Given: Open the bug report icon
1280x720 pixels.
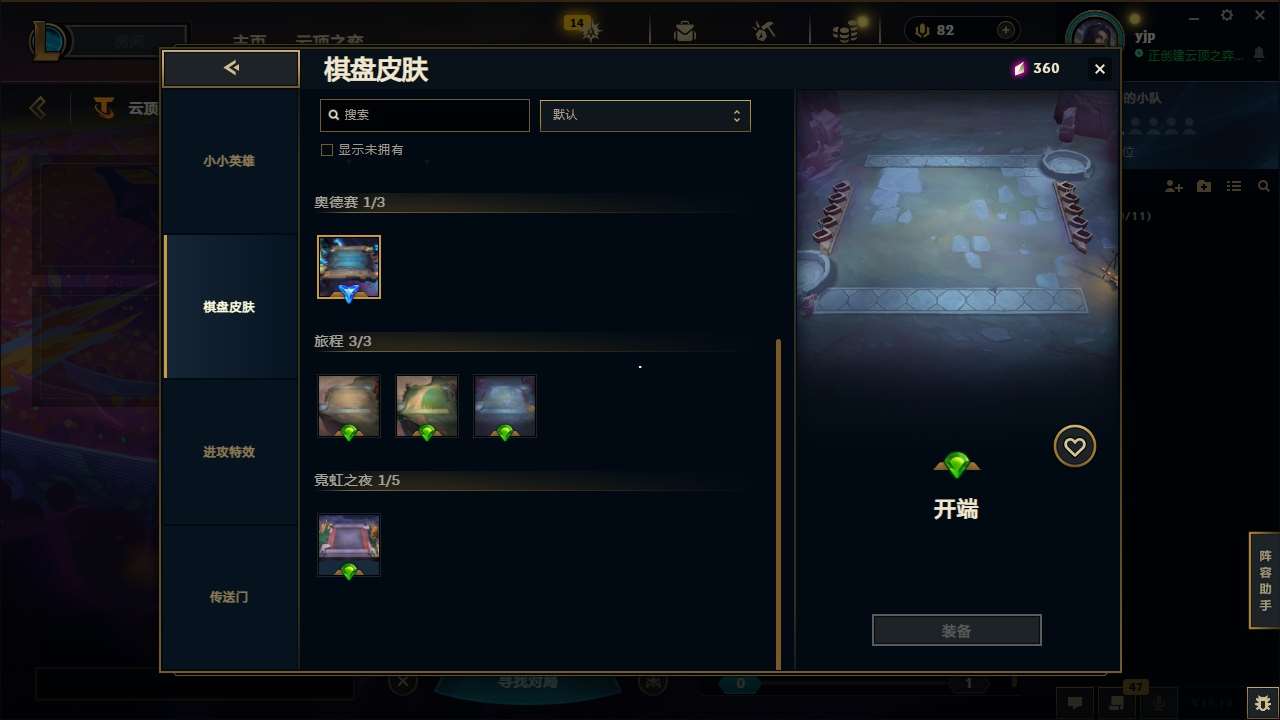Looking at the screenshot, I should coord(1262,702).
